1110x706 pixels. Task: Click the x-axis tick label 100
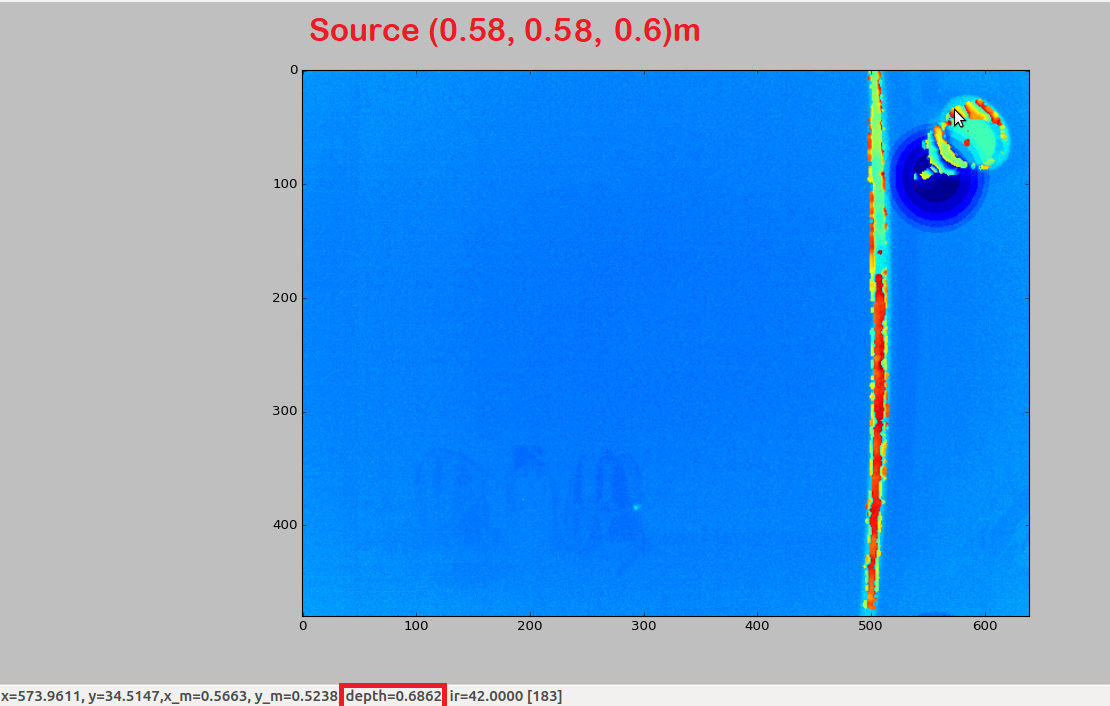[x=416, y=626]
